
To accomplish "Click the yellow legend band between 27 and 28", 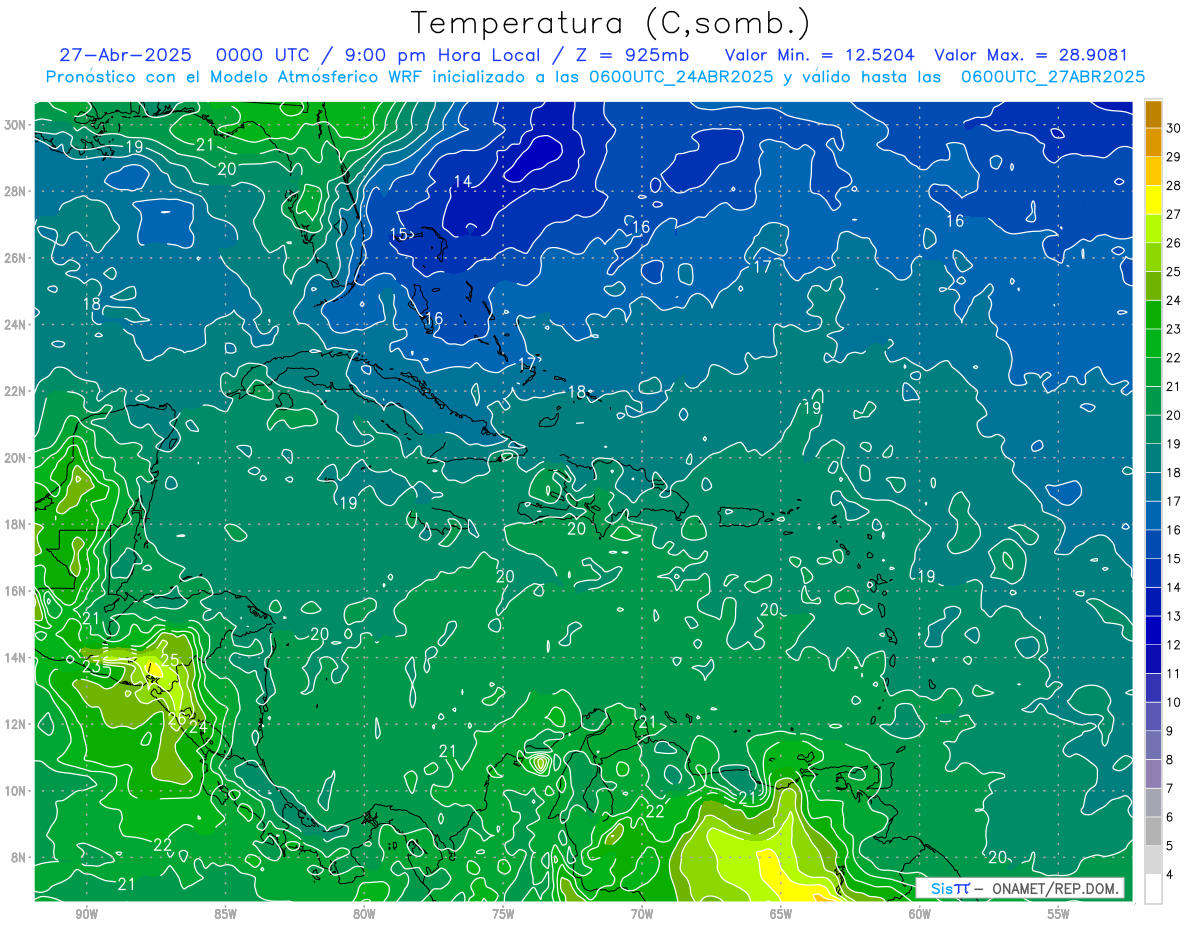I will pyautogui.click(x=1153, y=200).
